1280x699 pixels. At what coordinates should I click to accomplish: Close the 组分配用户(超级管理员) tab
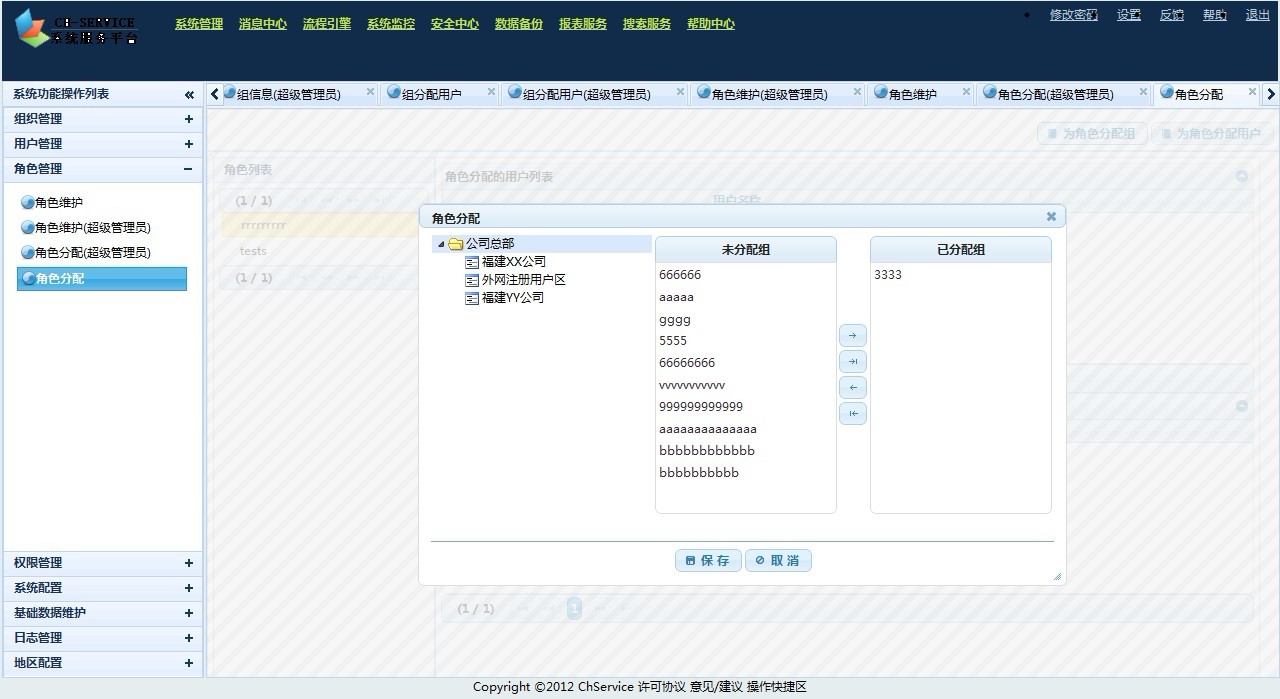pyautogui.click(x=680, y=92)
